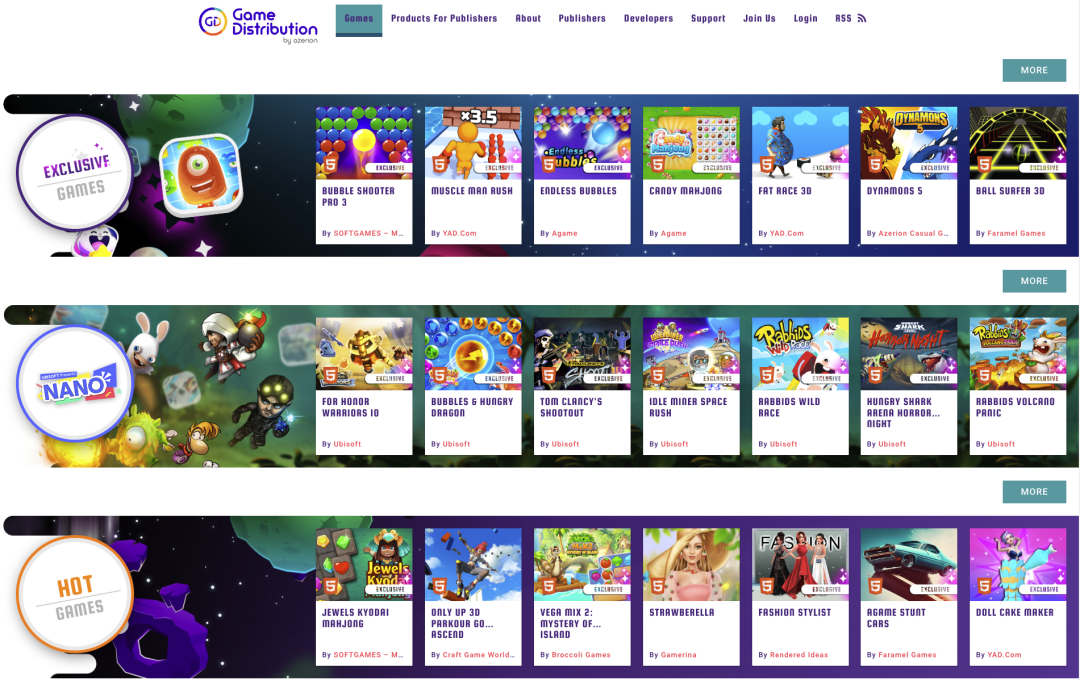Open Vega Mix 2 Mystery Island thumbnail
Image resolution: width=1080 pixels, height=680 pixels.
point(582,564)
